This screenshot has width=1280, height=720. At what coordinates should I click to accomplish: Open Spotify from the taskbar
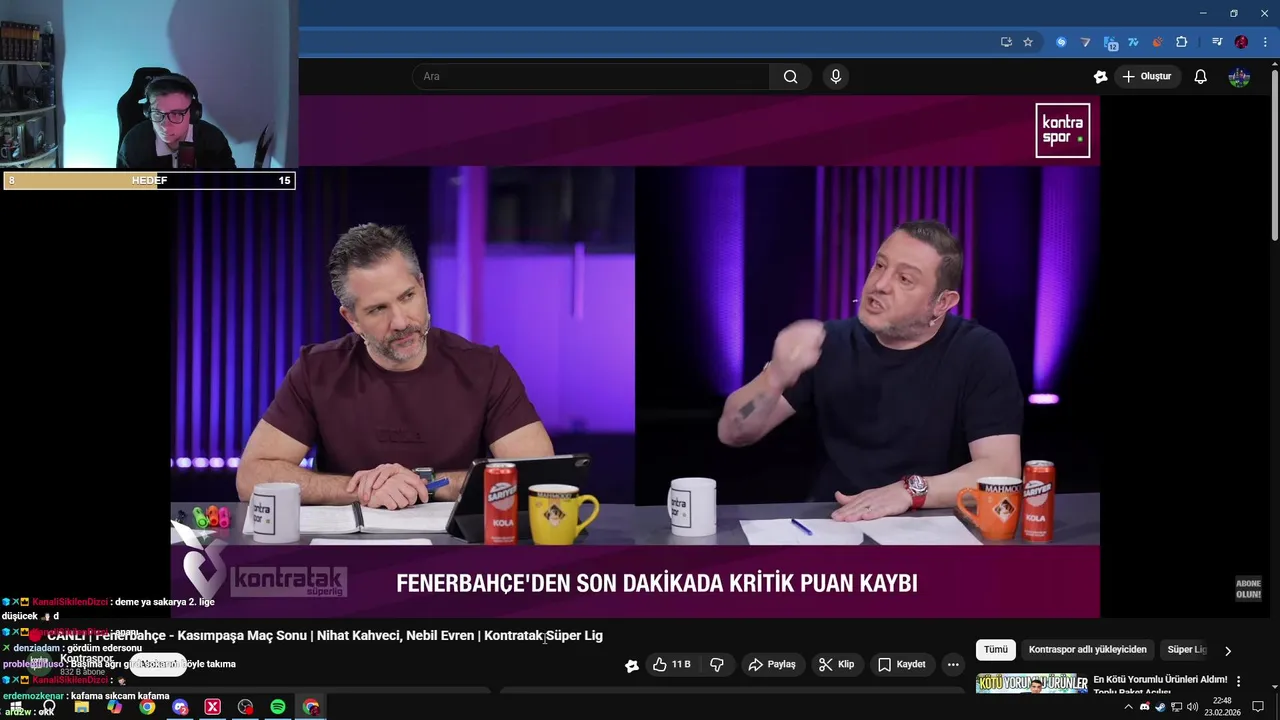pyautogui.click(x=278, y=707)
